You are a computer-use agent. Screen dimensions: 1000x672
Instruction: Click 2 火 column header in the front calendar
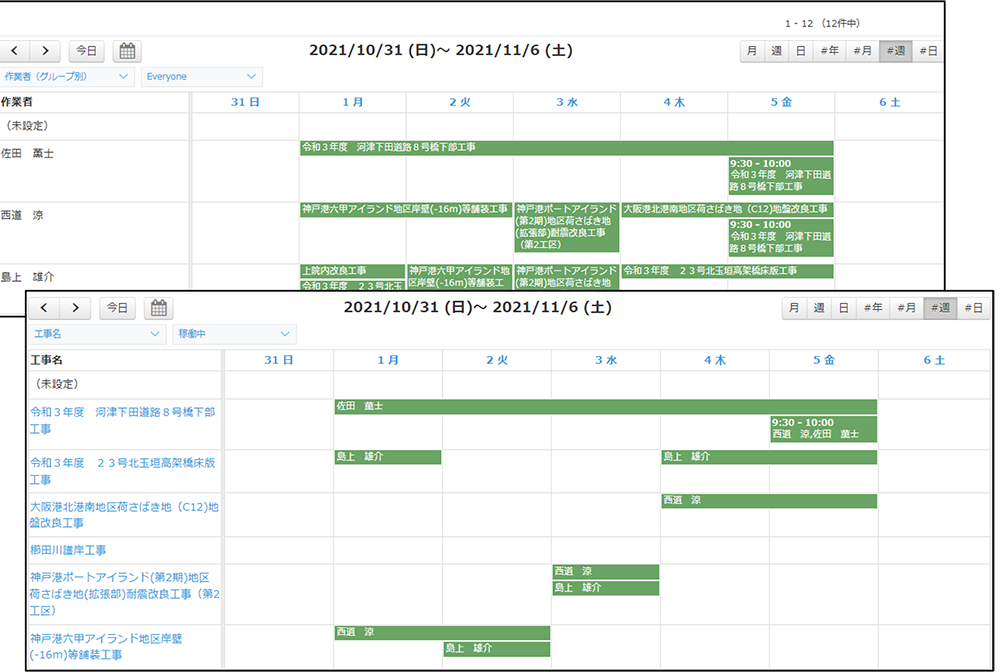497,360
